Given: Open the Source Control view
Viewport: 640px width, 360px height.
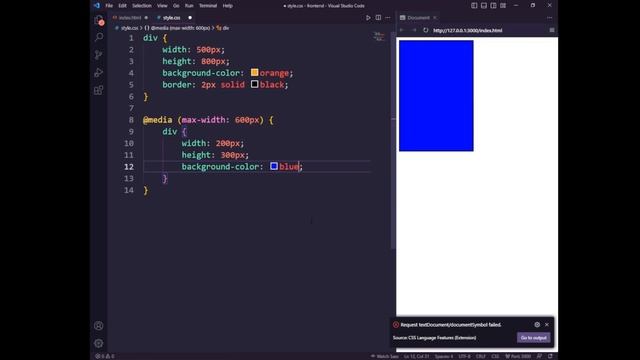Looking at the screenshot, I should click(x=99, y=55).
